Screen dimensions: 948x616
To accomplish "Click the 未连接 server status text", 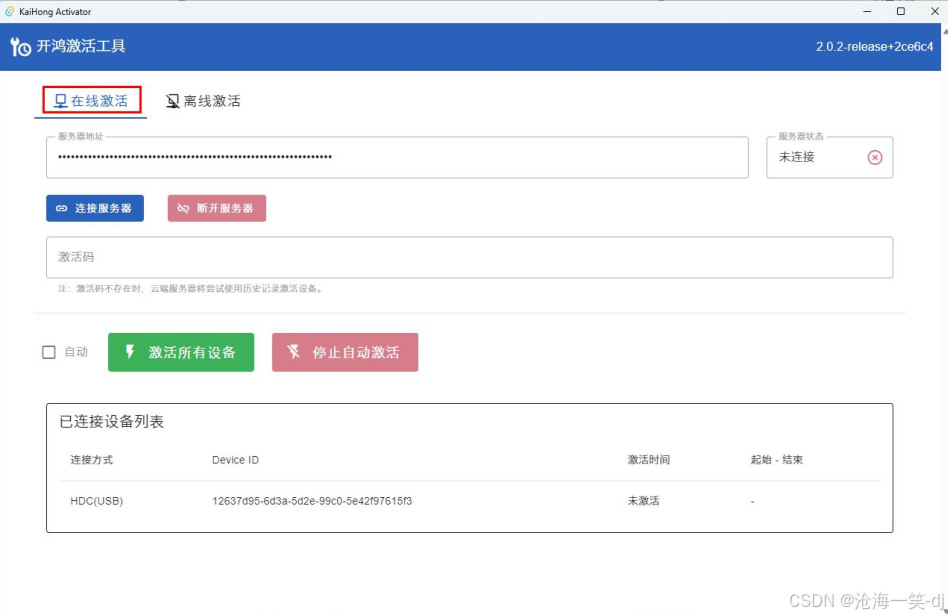I will [796, 157].
